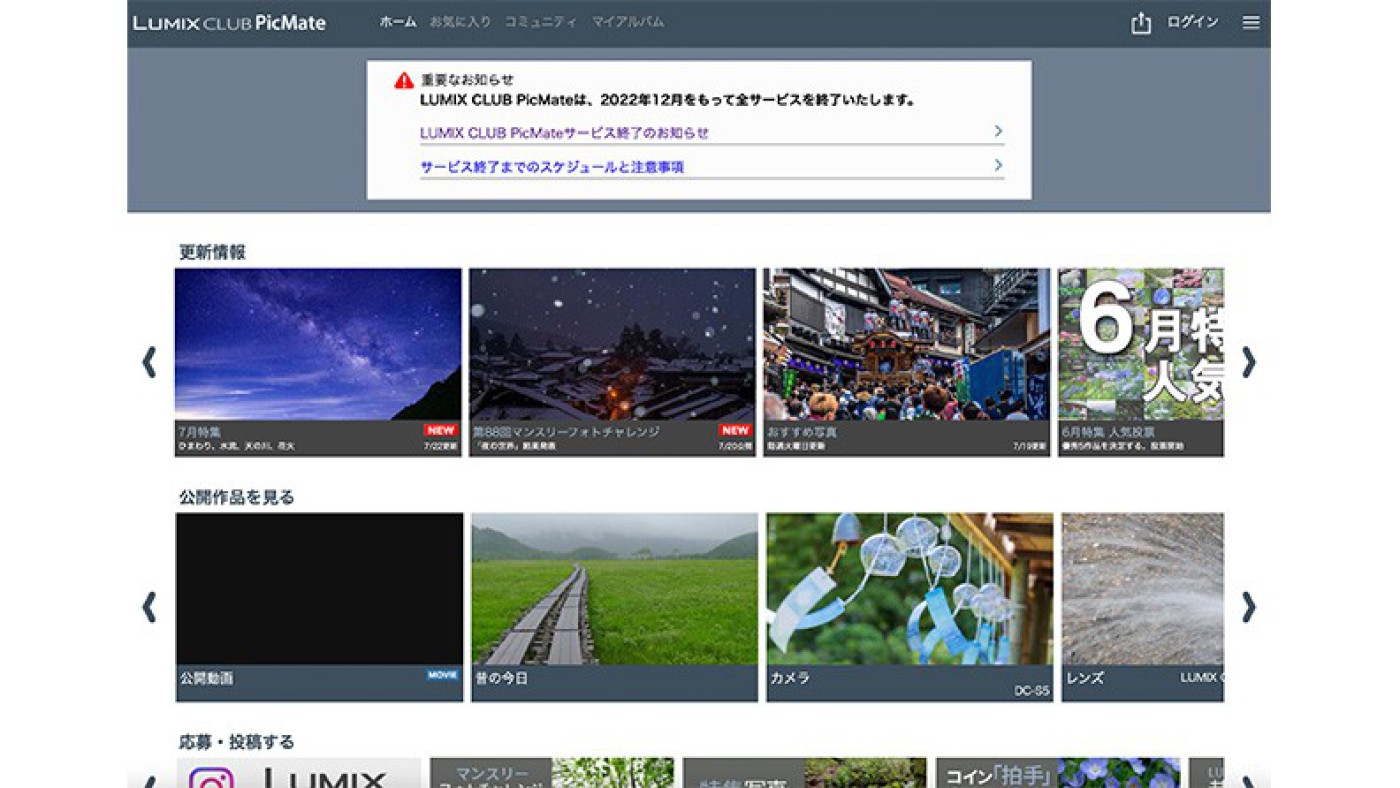Click the おすすめ写真 caption
Image resolution: width=1400 pixels, height=788 pixels.
[802, 432]
